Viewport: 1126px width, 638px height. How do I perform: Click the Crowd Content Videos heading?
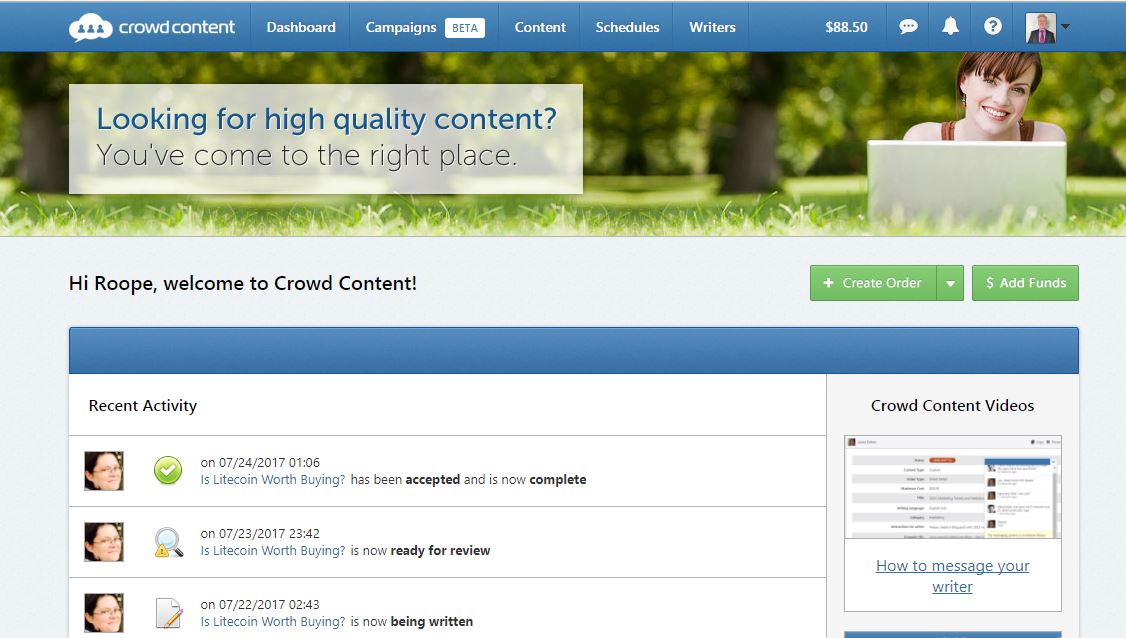coord(952,405)
